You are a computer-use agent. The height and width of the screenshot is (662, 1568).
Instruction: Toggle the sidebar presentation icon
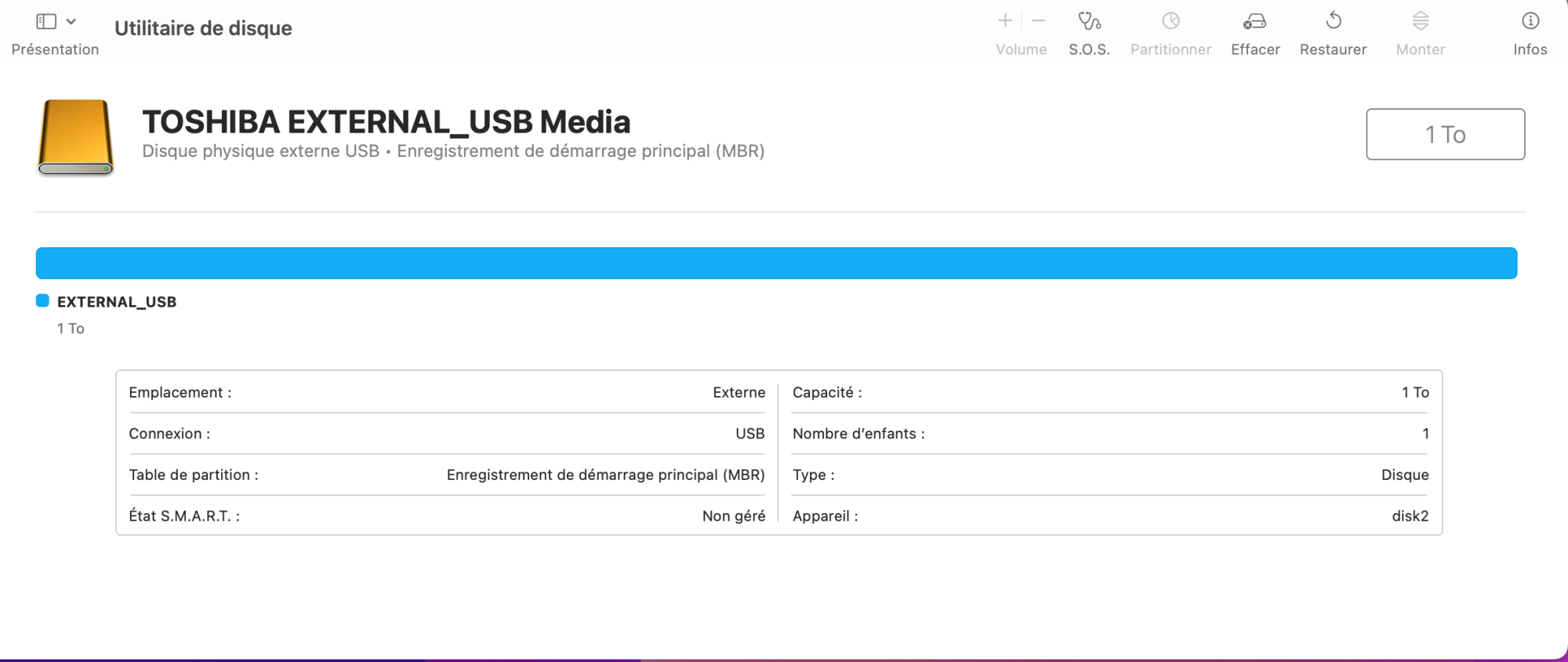(46, 21)
